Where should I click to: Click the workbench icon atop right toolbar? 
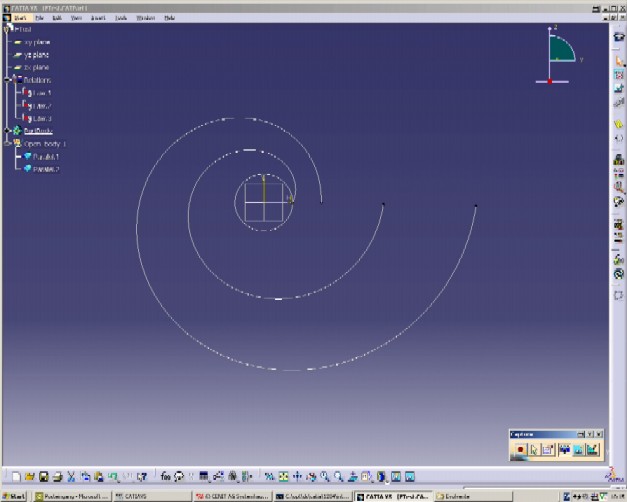coord(619,37)
